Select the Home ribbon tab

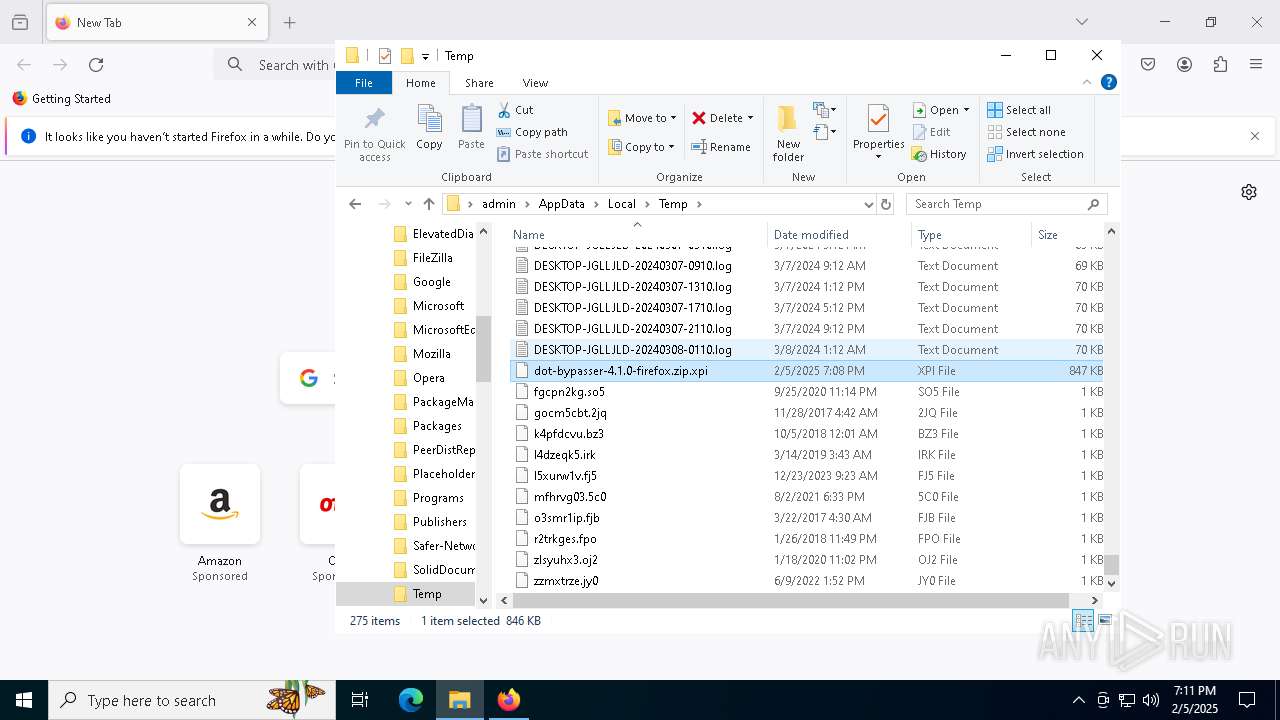coord(421,83)
